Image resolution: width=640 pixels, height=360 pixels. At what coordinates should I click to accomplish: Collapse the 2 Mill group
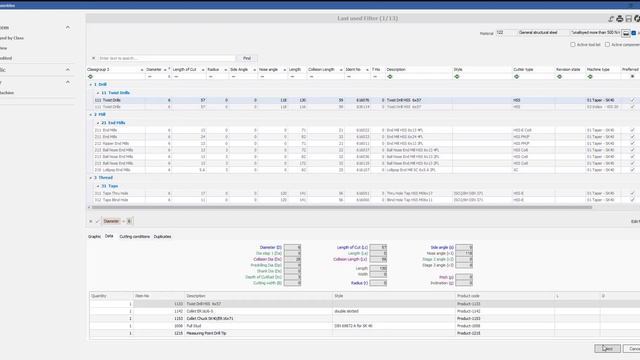[x=91, y=115]
